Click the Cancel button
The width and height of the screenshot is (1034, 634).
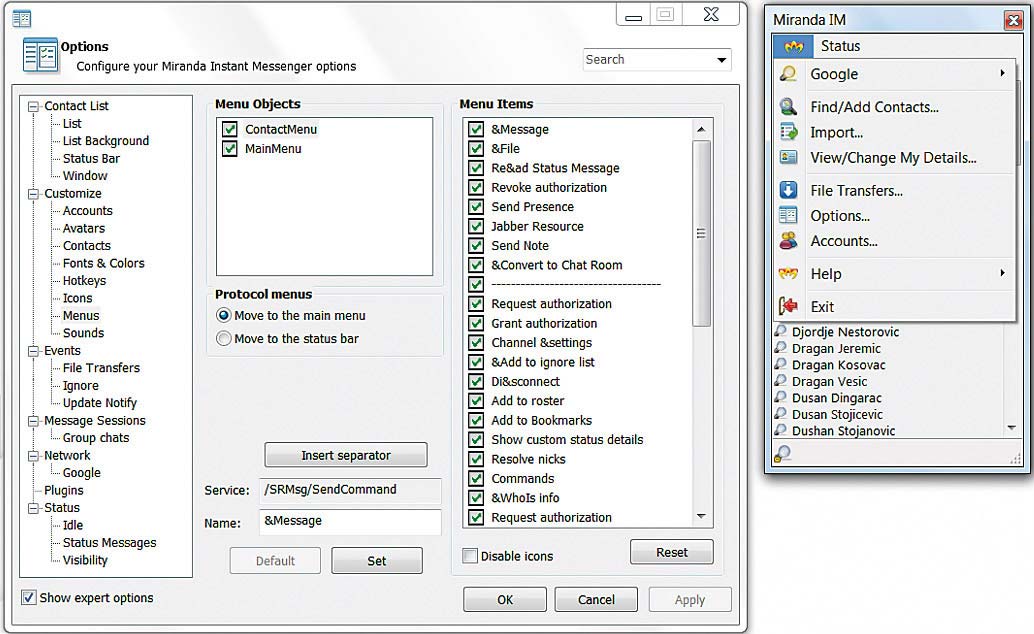(596, 599)
